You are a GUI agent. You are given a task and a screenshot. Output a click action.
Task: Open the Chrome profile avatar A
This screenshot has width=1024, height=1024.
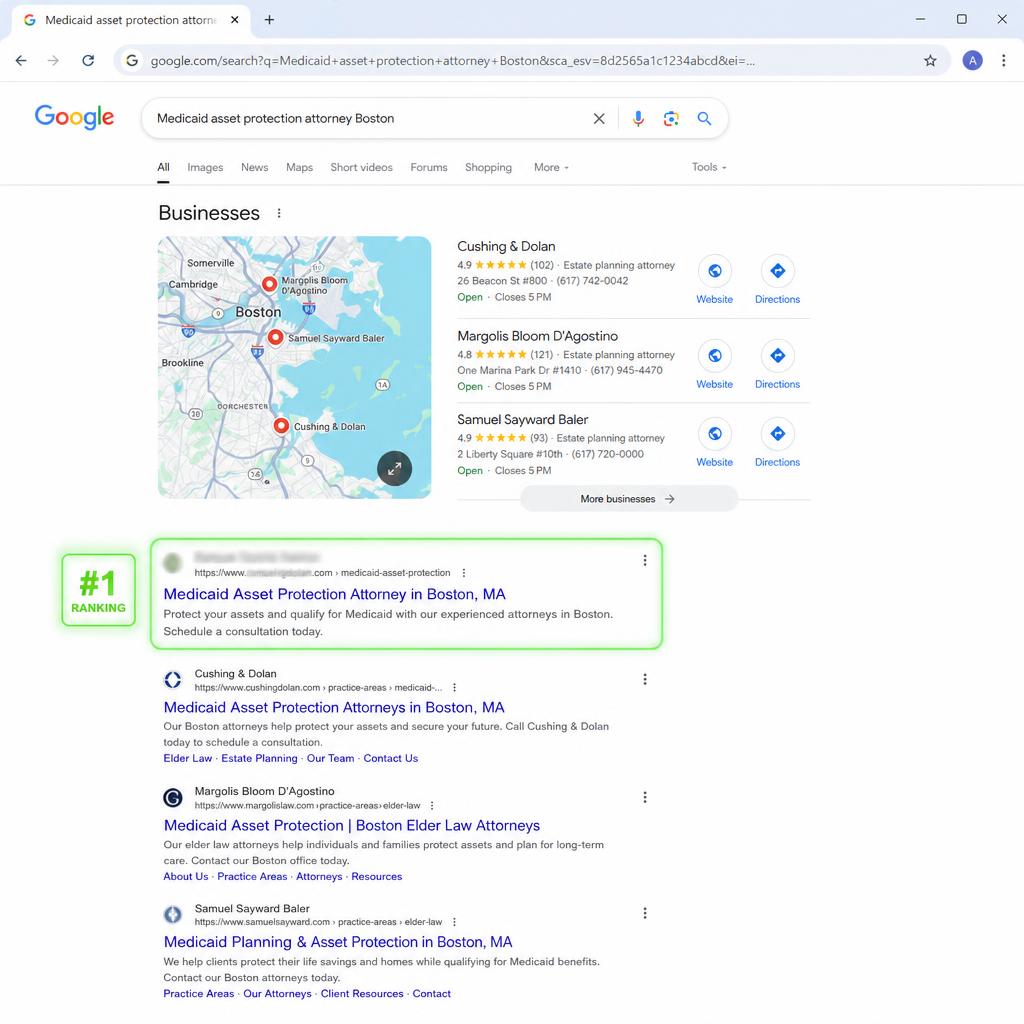[x=972, y=61]
